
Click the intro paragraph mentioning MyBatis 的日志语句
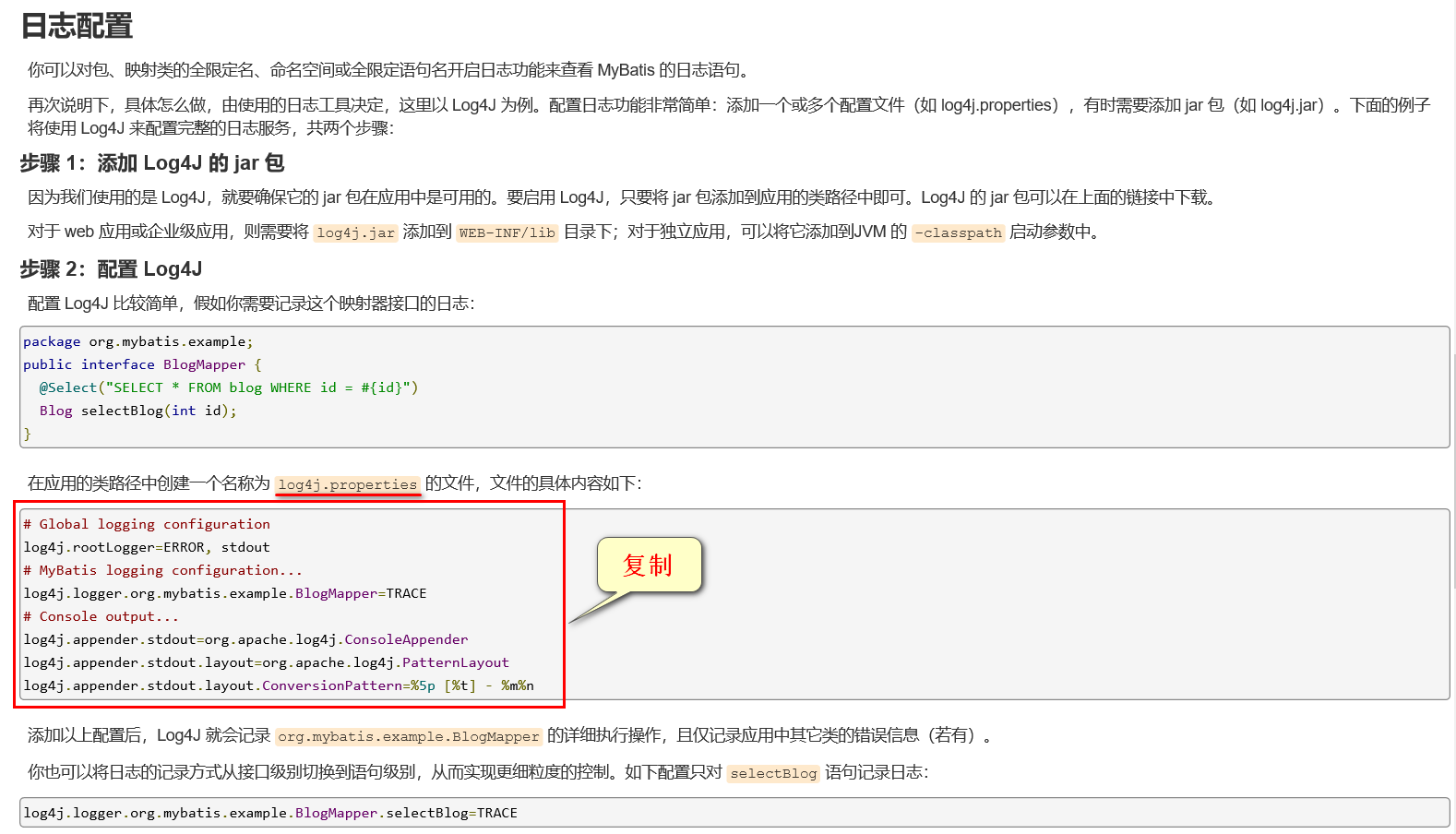point(390,70)
